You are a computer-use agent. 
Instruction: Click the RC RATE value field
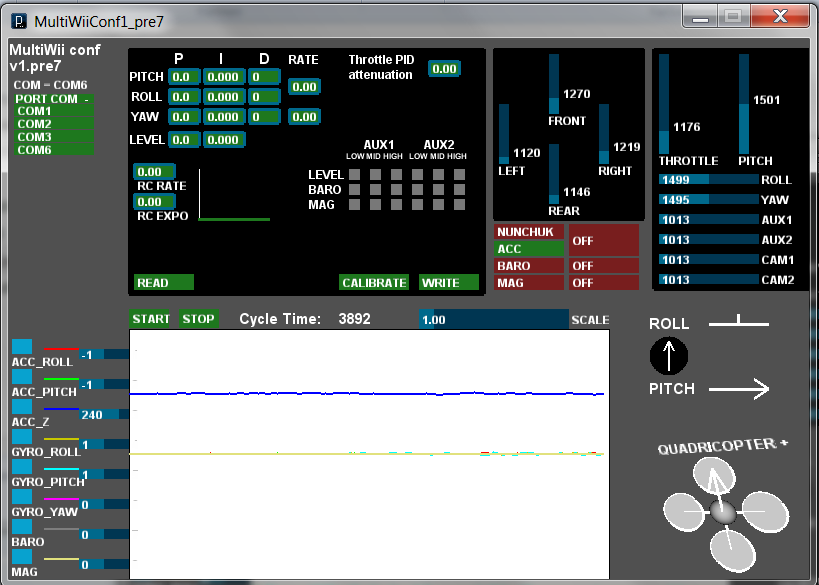[x=154, y=172]
